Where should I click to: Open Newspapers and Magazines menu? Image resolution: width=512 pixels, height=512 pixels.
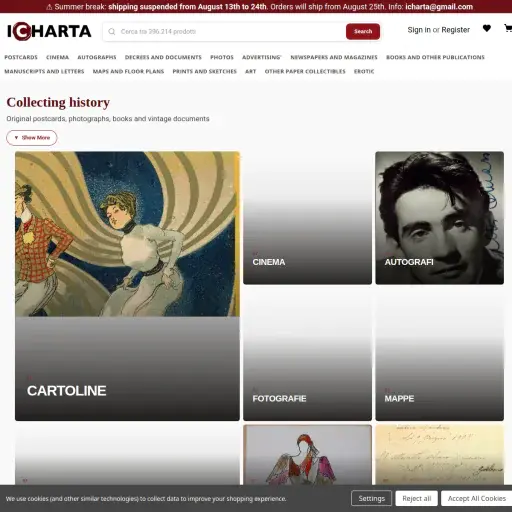coord(334,57)
